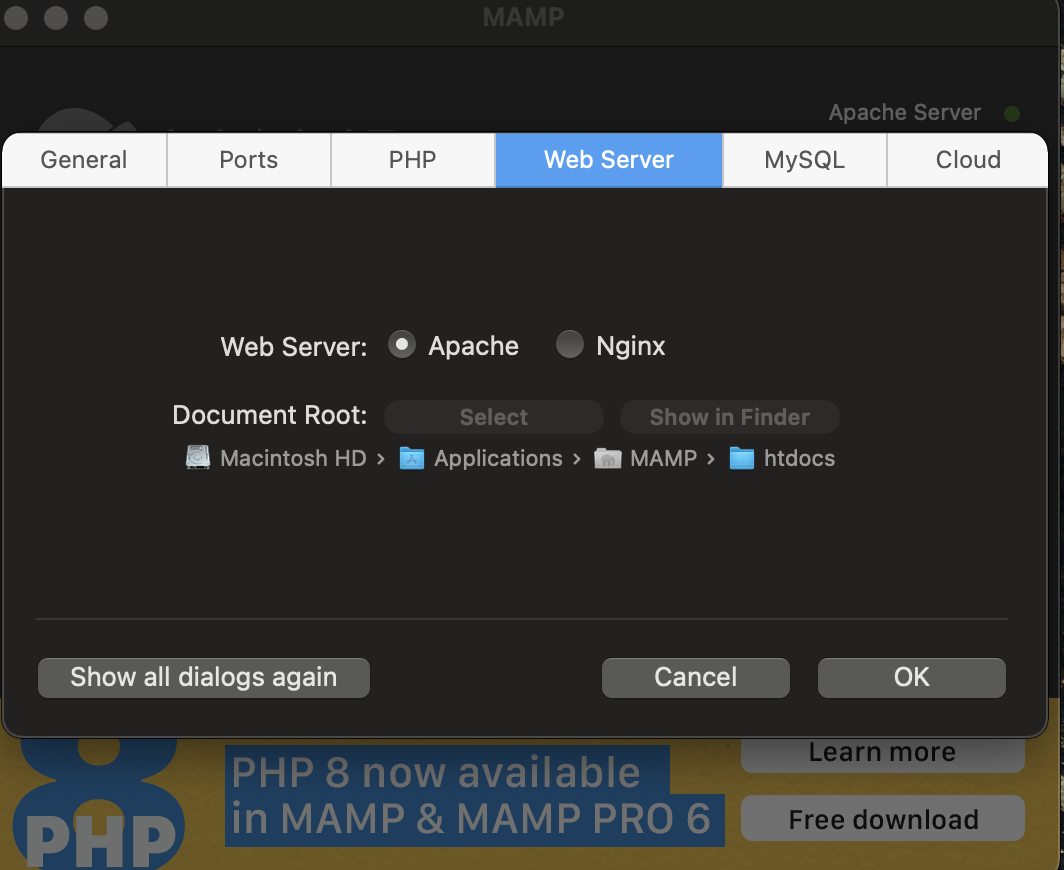Click Show all dialogs again
Image resolution: width=1064 pixels, height=870 pixels.
click(203, 677)
